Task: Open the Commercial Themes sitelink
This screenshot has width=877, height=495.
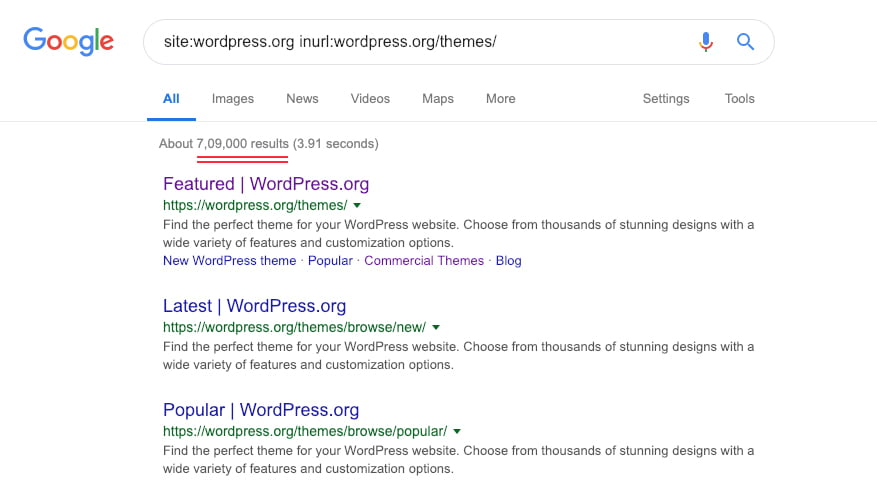Action: click(424, 261)
